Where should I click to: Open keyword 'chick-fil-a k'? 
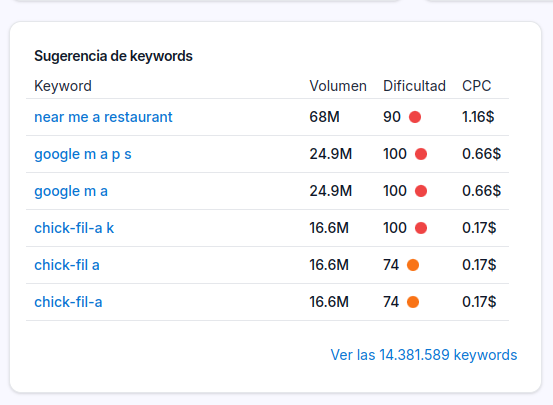[x=74, y=228]
